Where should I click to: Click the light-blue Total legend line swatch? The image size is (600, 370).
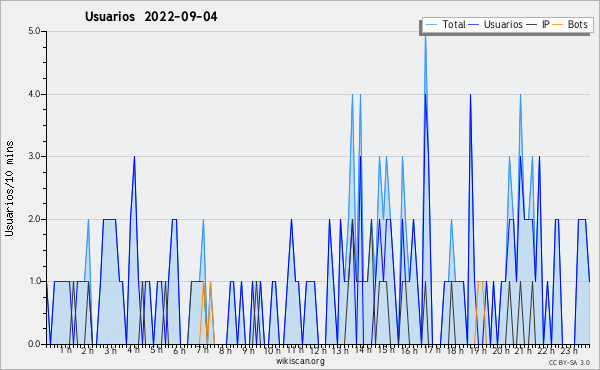(x=431, y=25)
